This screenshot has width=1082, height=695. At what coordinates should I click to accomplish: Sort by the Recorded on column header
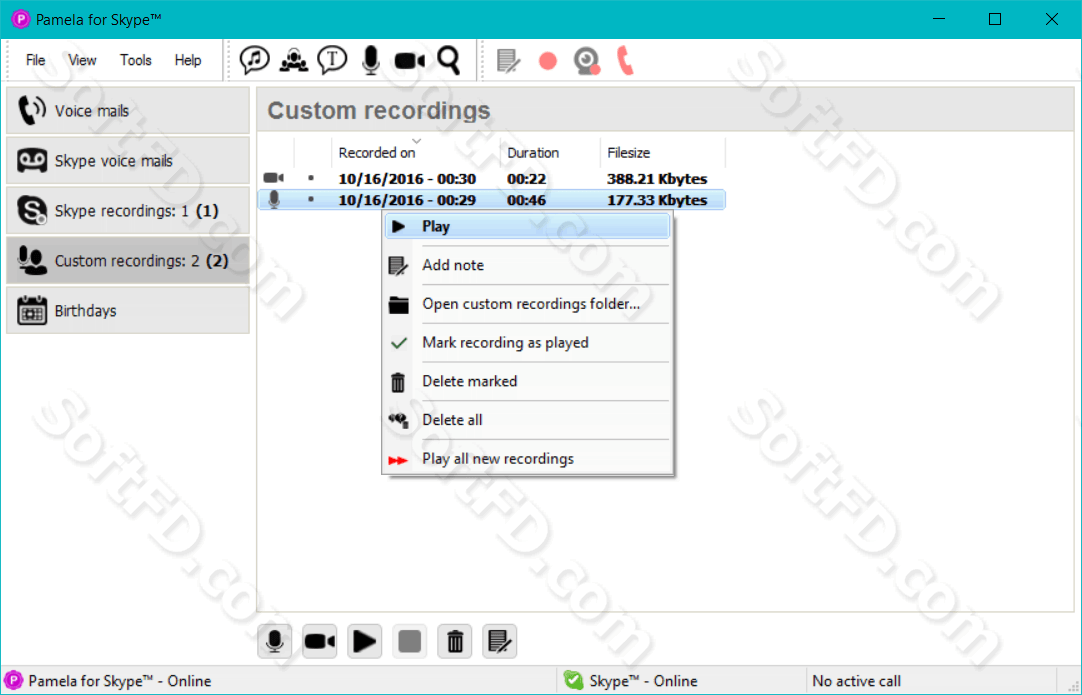tap(416, 153)
